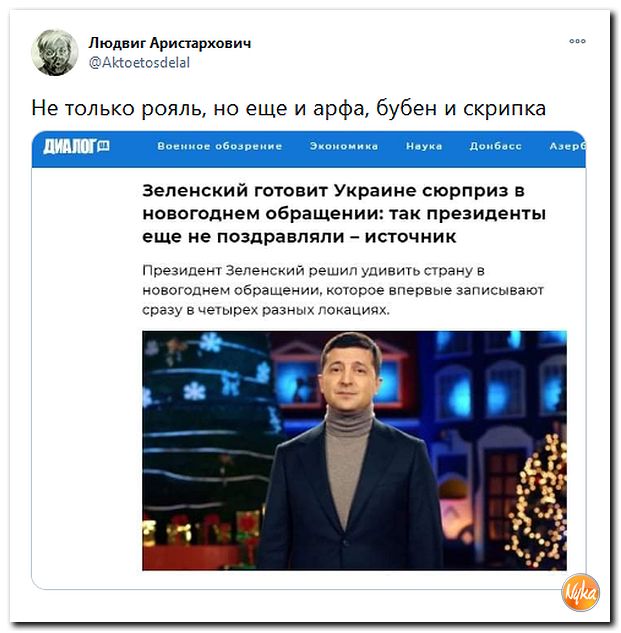Click the article summary paragraph text
Viewport: 621px width, 633px height.
[343, 290]
